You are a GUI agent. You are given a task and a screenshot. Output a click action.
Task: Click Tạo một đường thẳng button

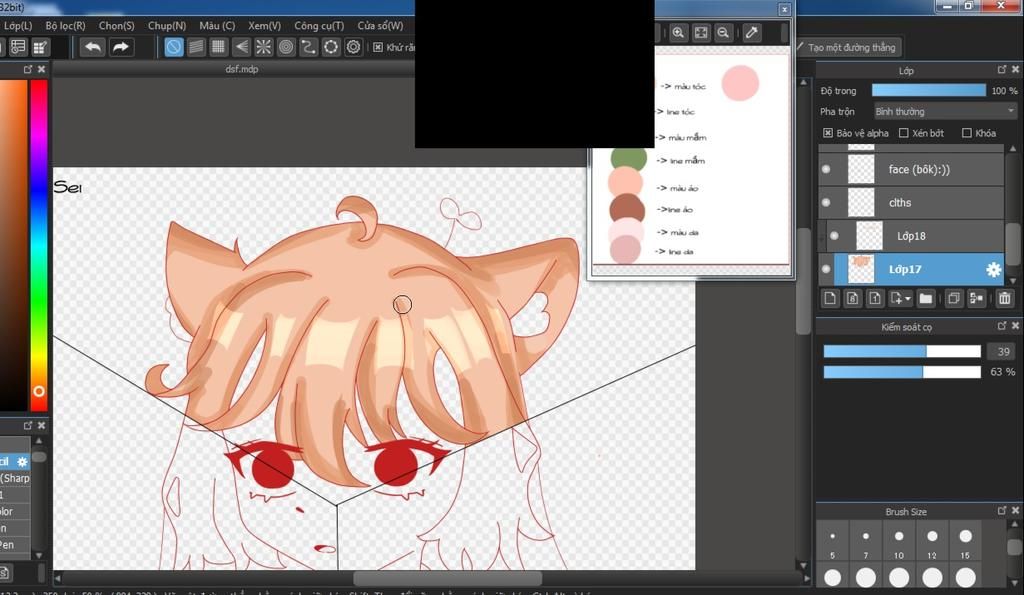tap(849, 47)
